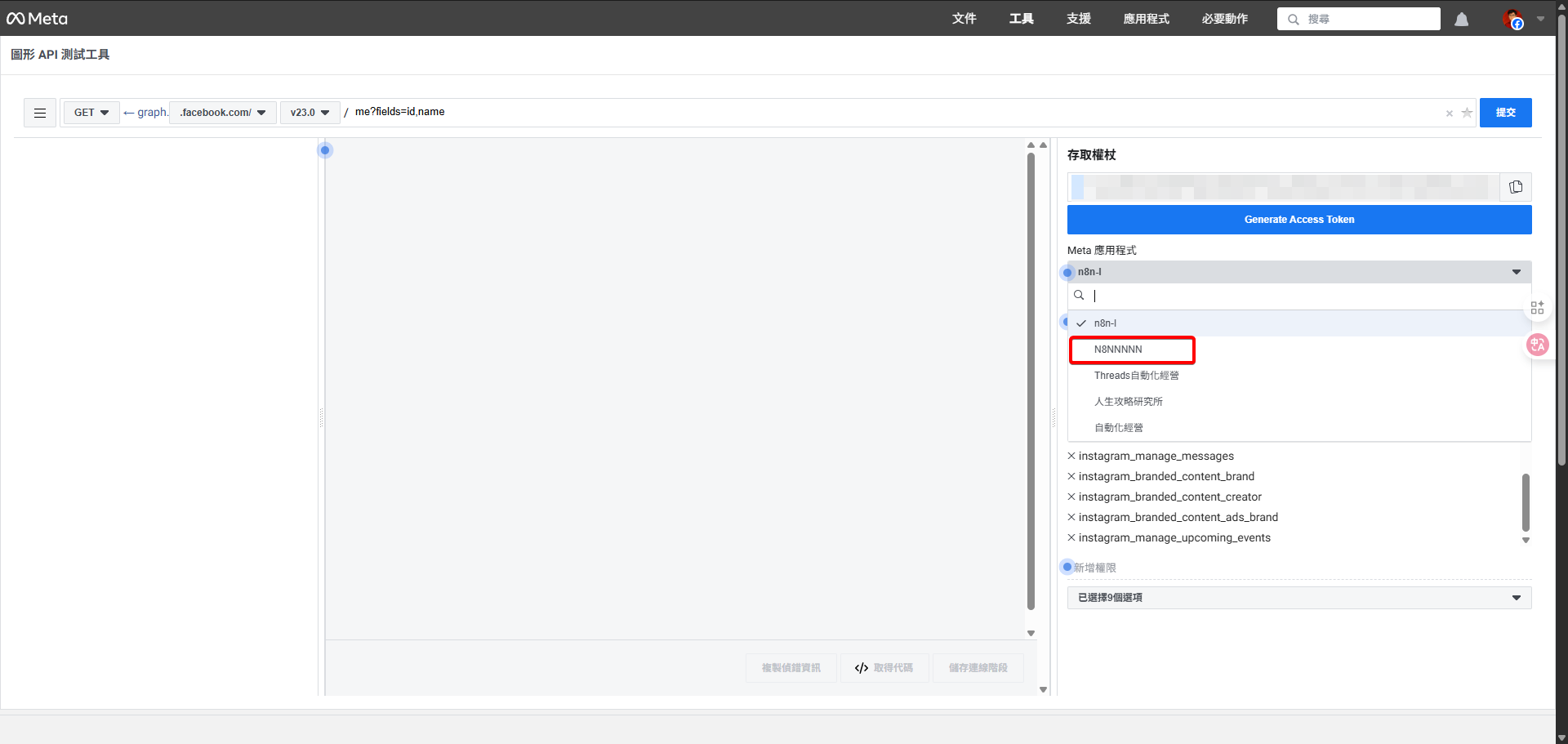Viewport: 1568px width, 744px height.
Task: Click the 提交 submit button
Action: pos(1506,112)
